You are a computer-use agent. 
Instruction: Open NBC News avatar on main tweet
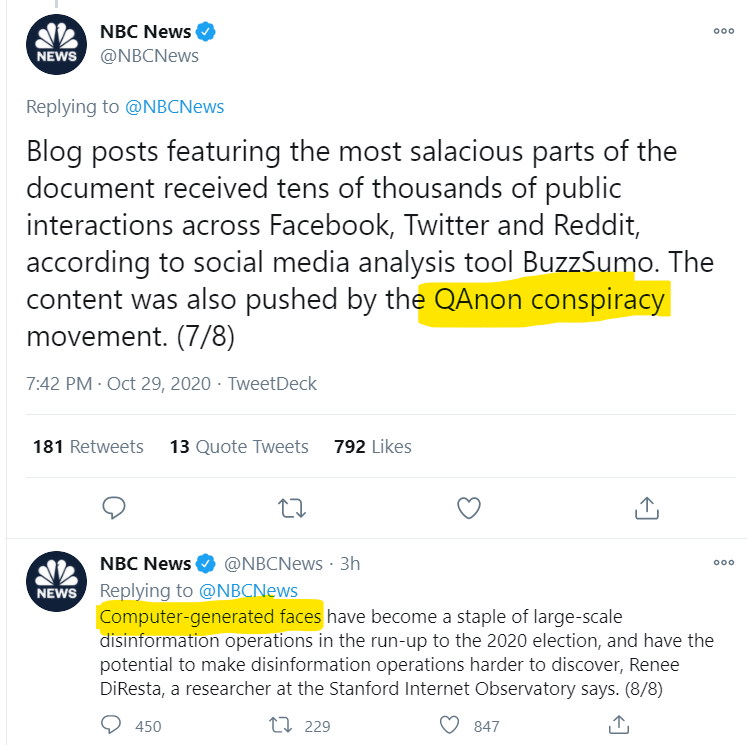[57, 48]
